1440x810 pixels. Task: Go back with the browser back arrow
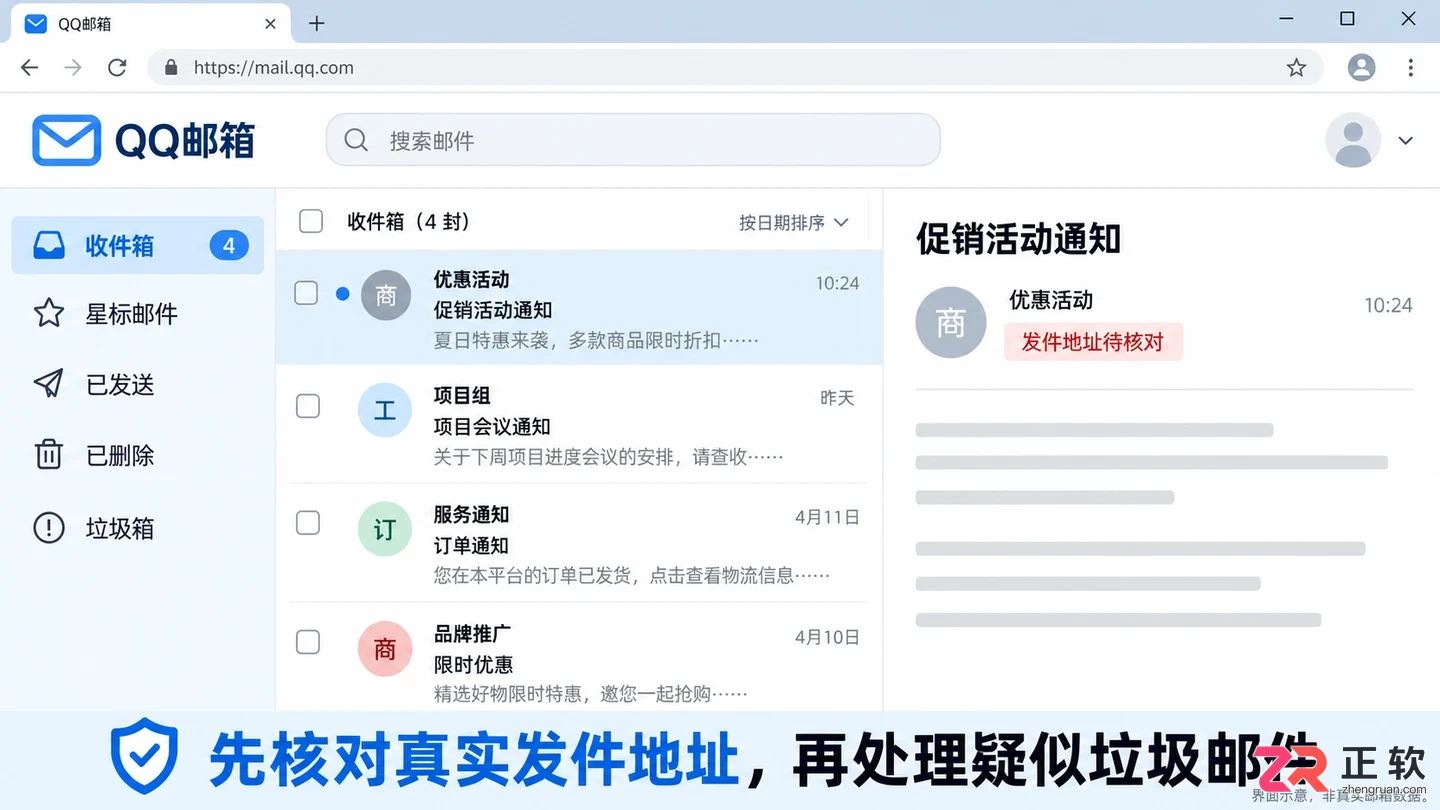tap(30, 68)
